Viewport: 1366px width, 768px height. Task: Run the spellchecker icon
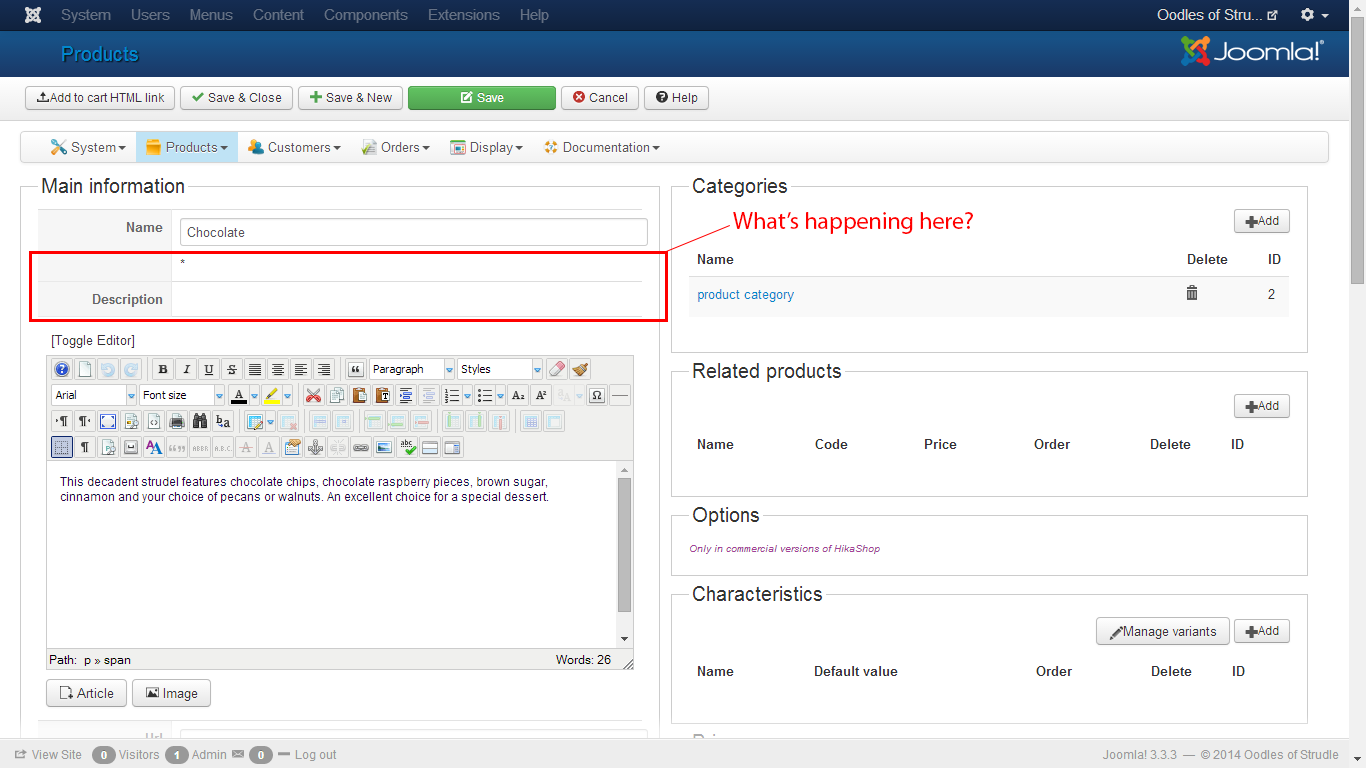tap(407, 447)
